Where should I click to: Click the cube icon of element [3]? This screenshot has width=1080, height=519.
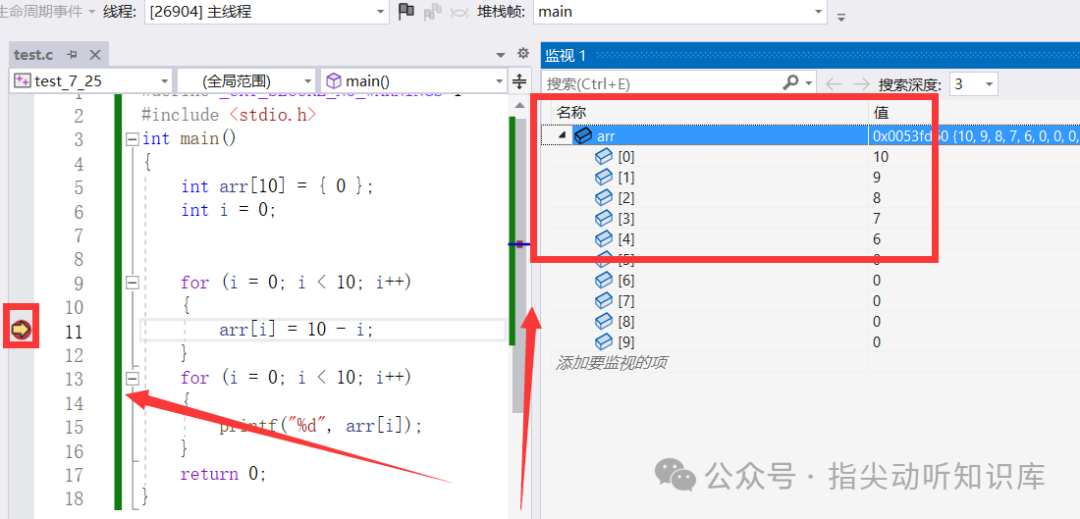(604, 218)
